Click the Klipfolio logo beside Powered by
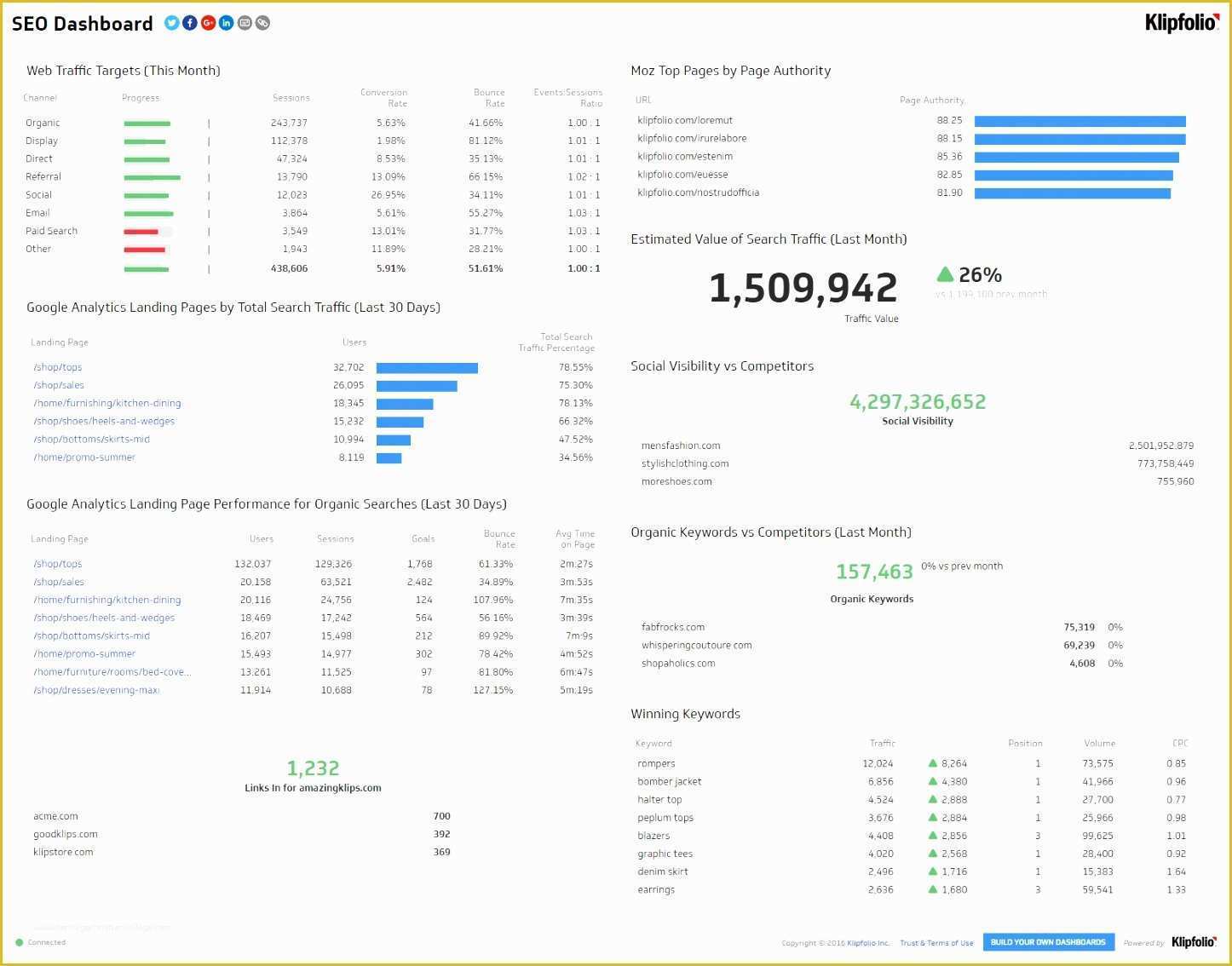The image size is (1232, 966). [1194, 941]
